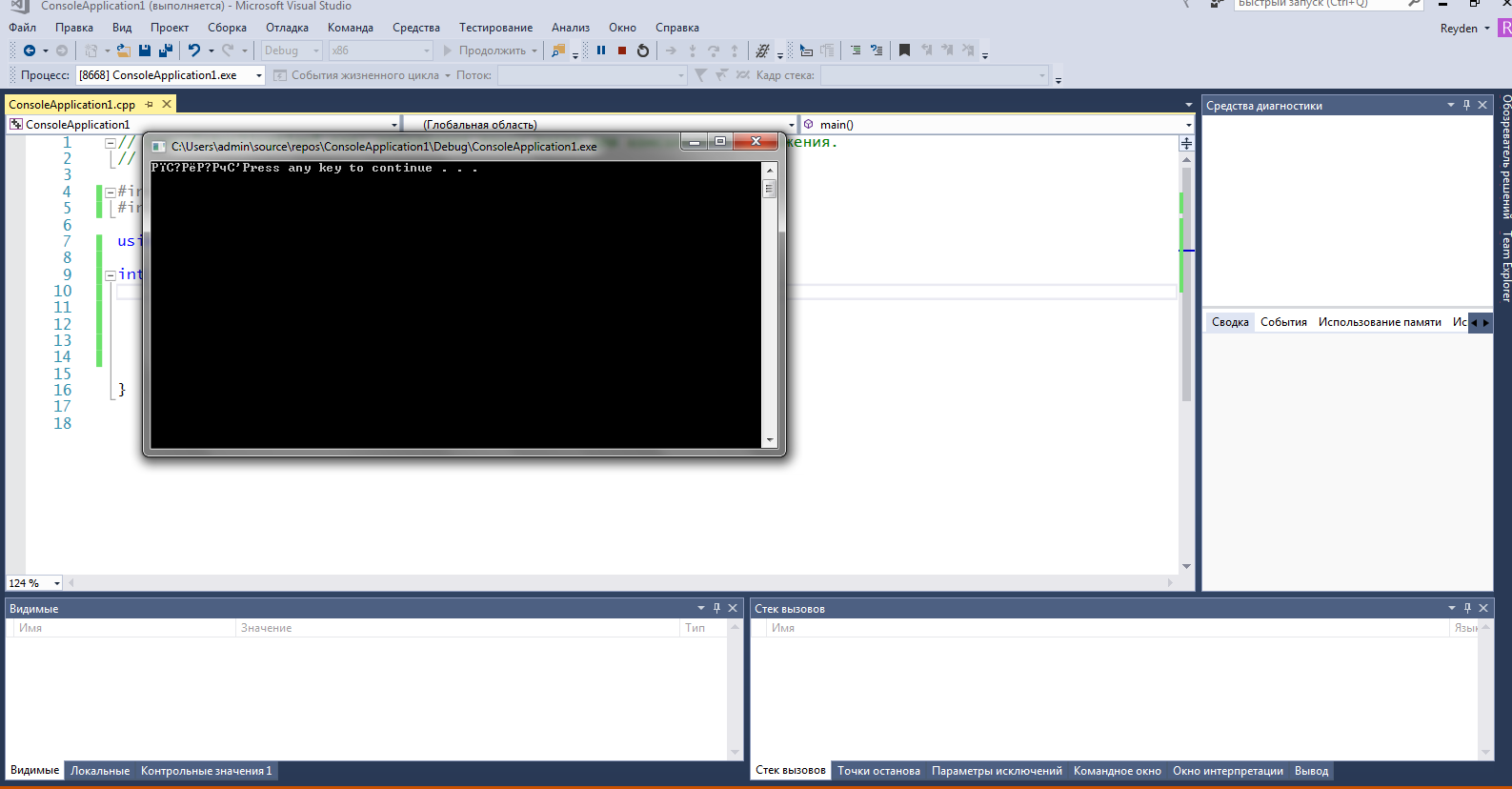Collapse the comment block on line 1
The image size is (1512, 789).
pos(110,143)
